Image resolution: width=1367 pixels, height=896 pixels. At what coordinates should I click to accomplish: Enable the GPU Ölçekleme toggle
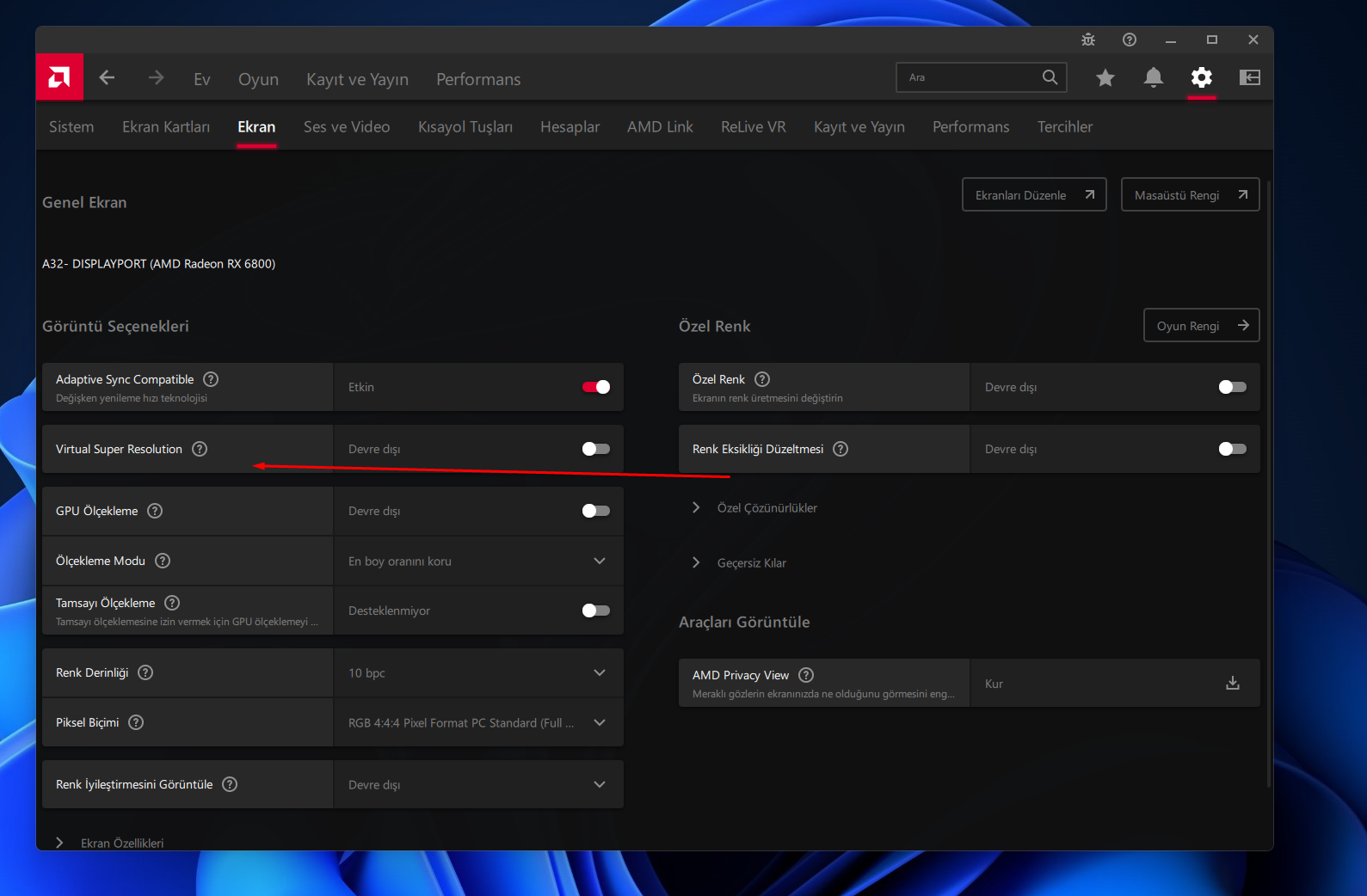595,511
